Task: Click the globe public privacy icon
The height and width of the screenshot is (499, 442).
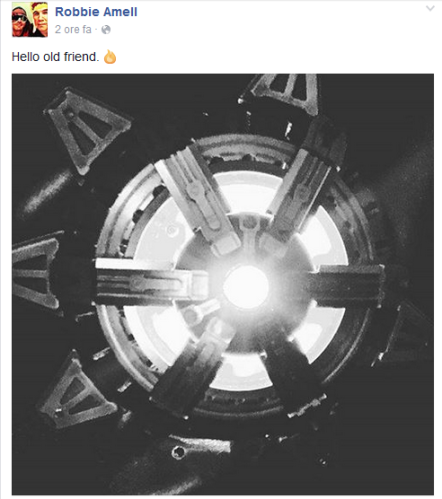Action: click(x=106, y=30)
